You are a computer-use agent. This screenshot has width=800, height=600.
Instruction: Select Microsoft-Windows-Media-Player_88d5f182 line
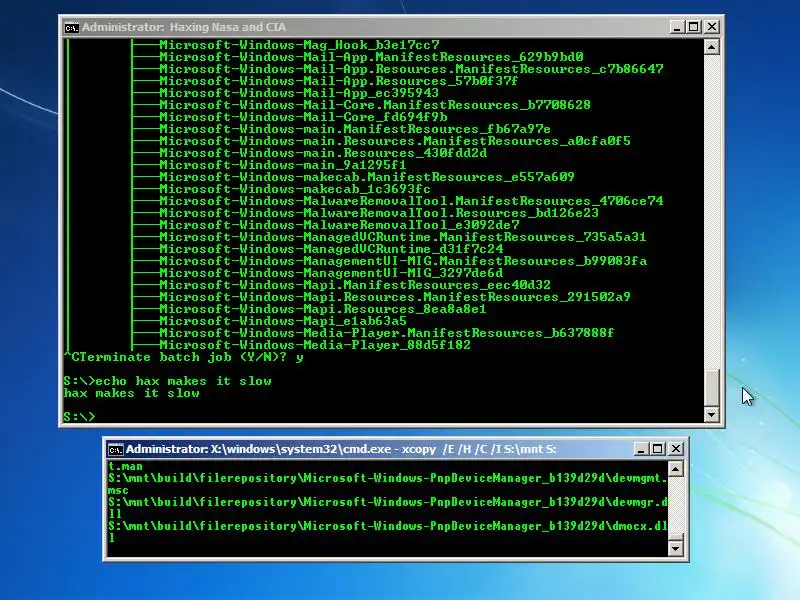(315, 344)
